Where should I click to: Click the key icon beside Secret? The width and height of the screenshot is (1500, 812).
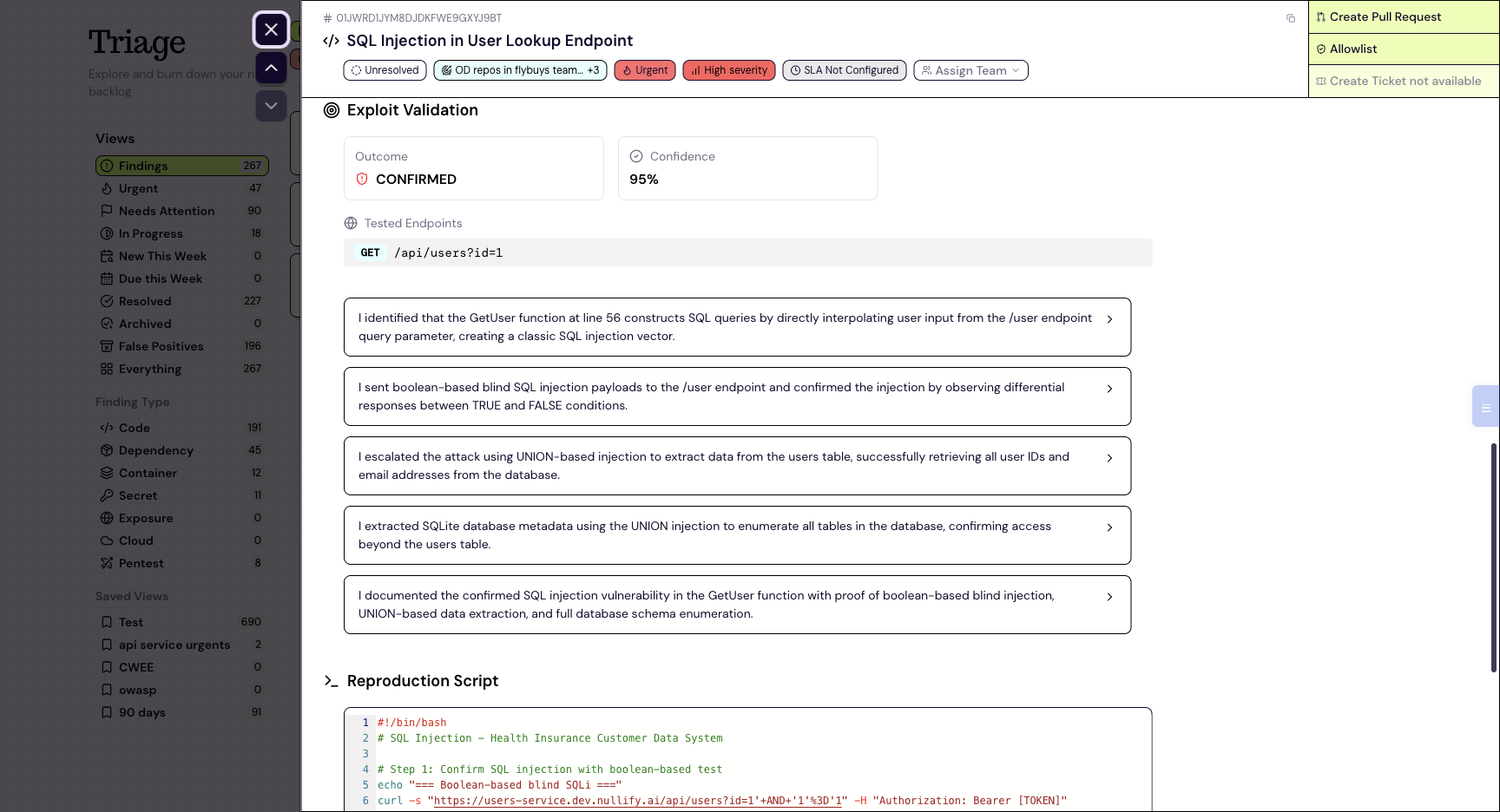[107, 495]
